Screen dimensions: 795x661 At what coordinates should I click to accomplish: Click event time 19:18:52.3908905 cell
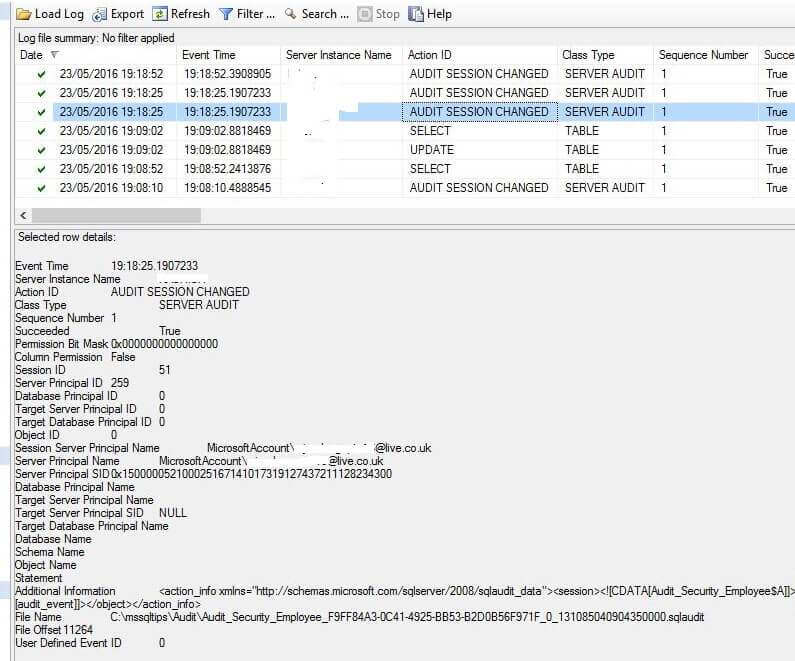tap(228, 74)
